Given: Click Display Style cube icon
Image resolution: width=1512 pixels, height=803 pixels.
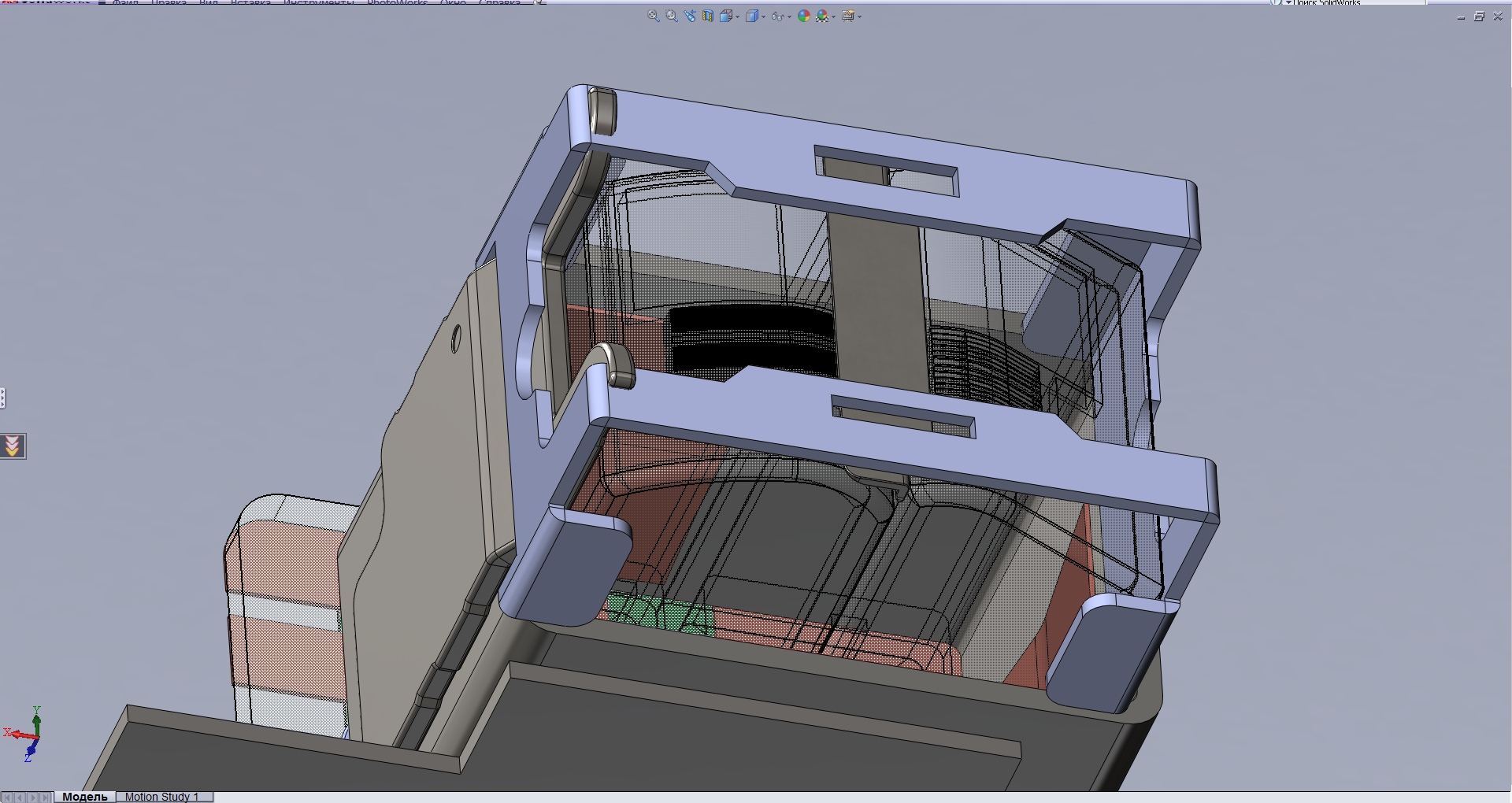Looking at the screenshot, I should click(x=752, y=16).
